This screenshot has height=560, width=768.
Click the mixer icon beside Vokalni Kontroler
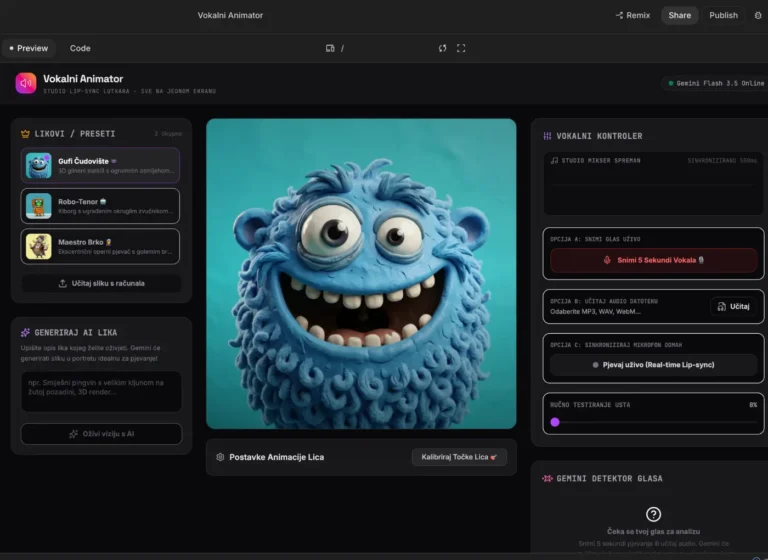pos(547,136)
